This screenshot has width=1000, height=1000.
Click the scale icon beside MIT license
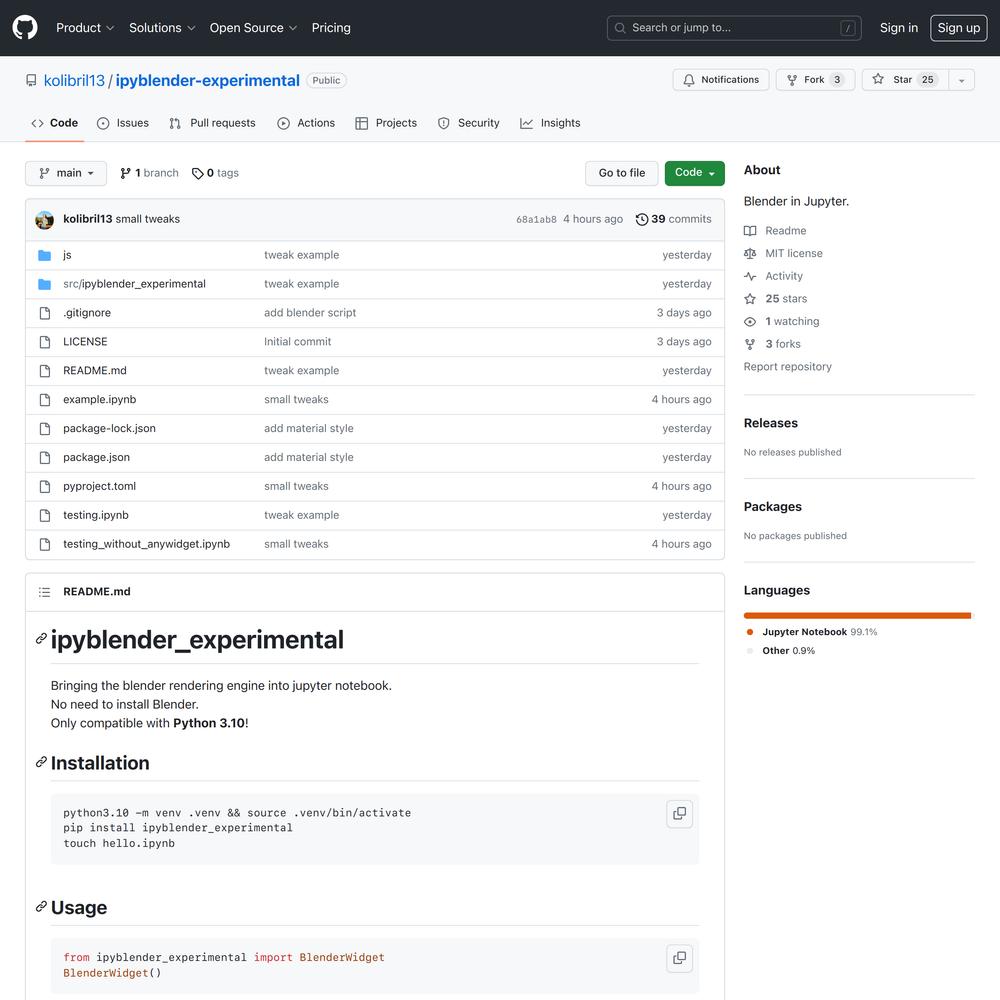(x=750, y=254)
